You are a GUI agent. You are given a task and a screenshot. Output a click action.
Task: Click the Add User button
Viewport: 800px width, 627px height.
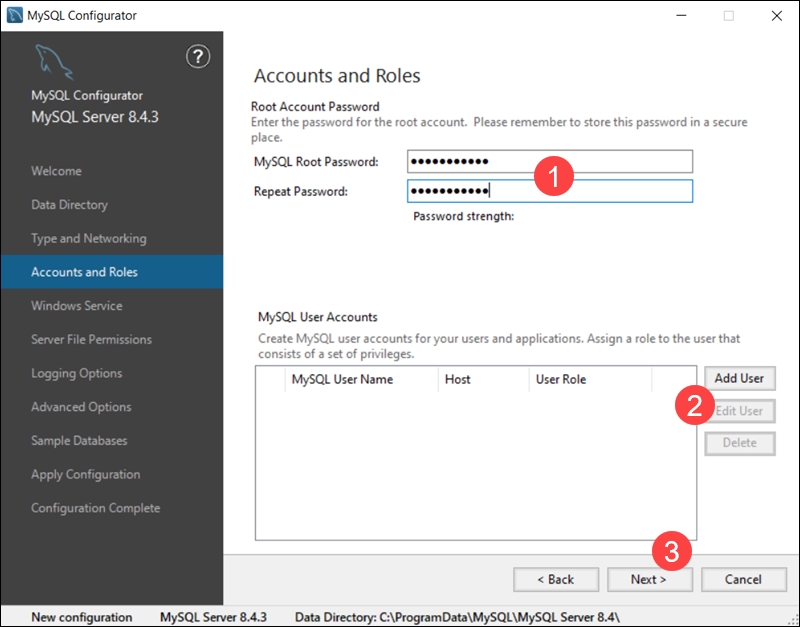(x=740, y=378)
